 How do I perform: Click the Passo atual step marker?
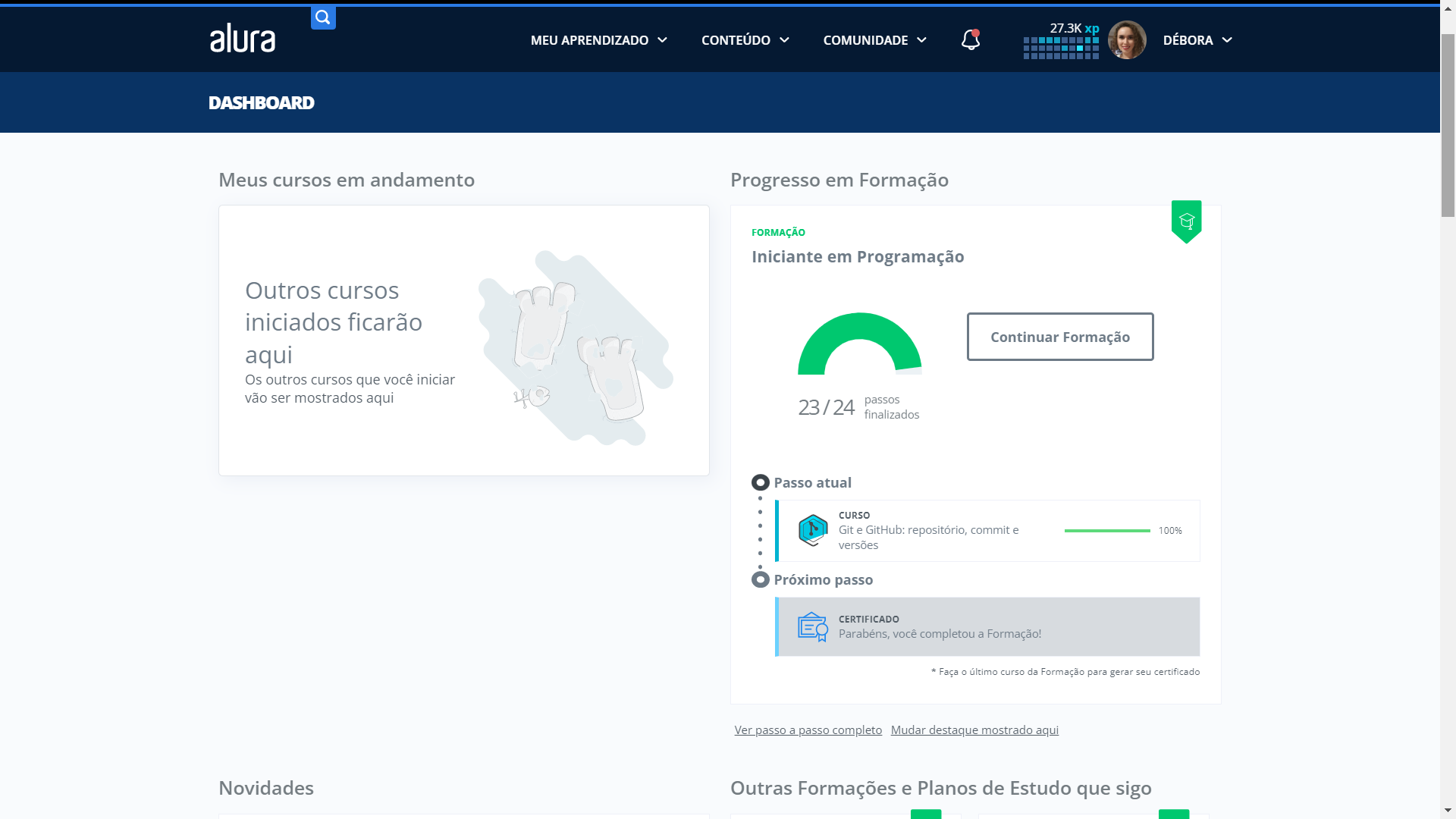761,483
